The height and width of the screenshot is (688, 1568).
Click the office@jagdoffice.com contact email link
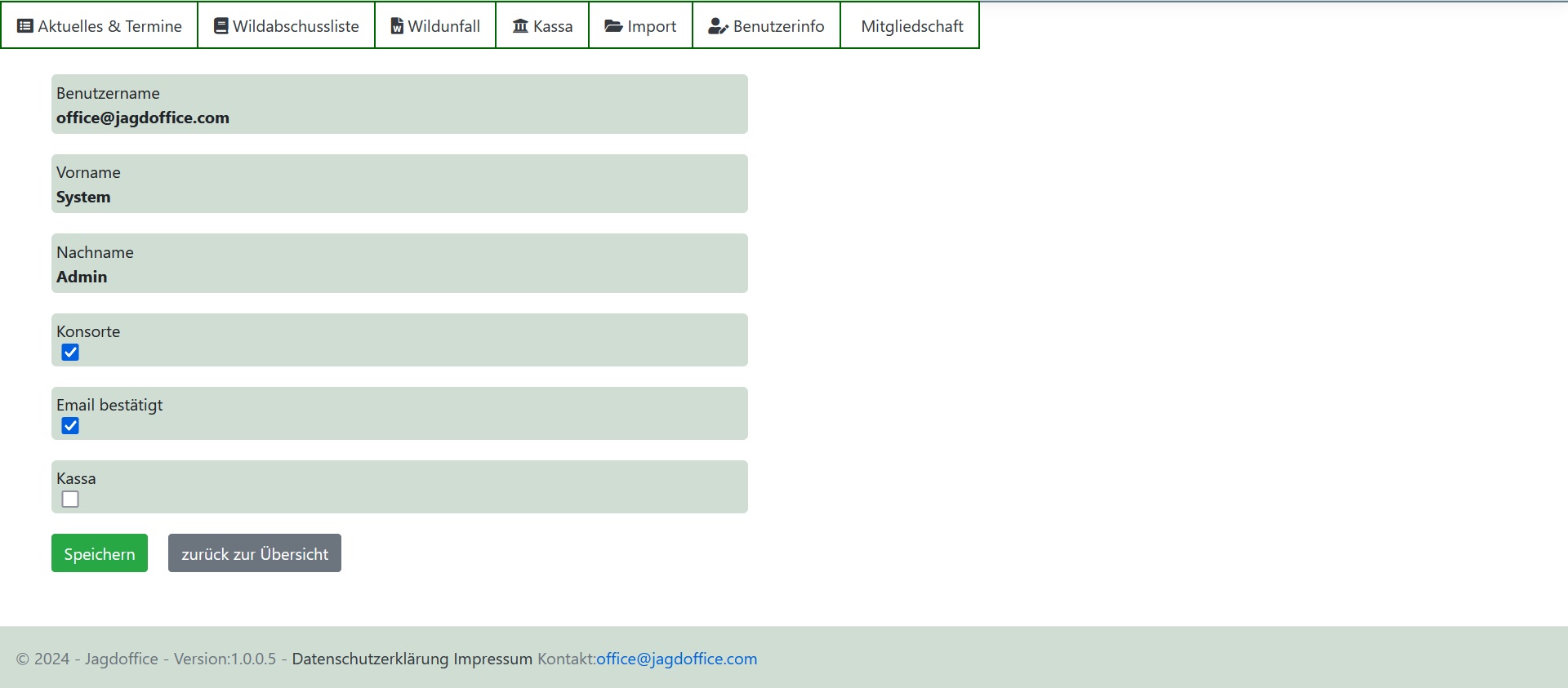coord(676,659)
